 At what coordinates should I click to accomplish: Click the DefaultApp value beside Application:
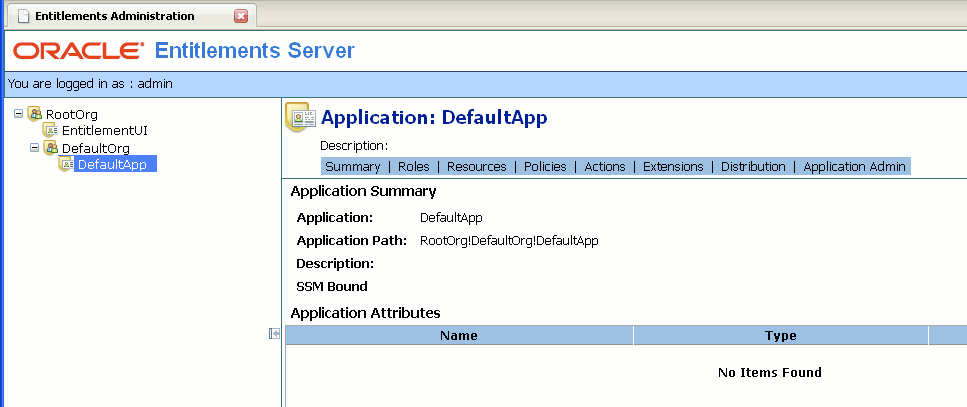(451, 218)
